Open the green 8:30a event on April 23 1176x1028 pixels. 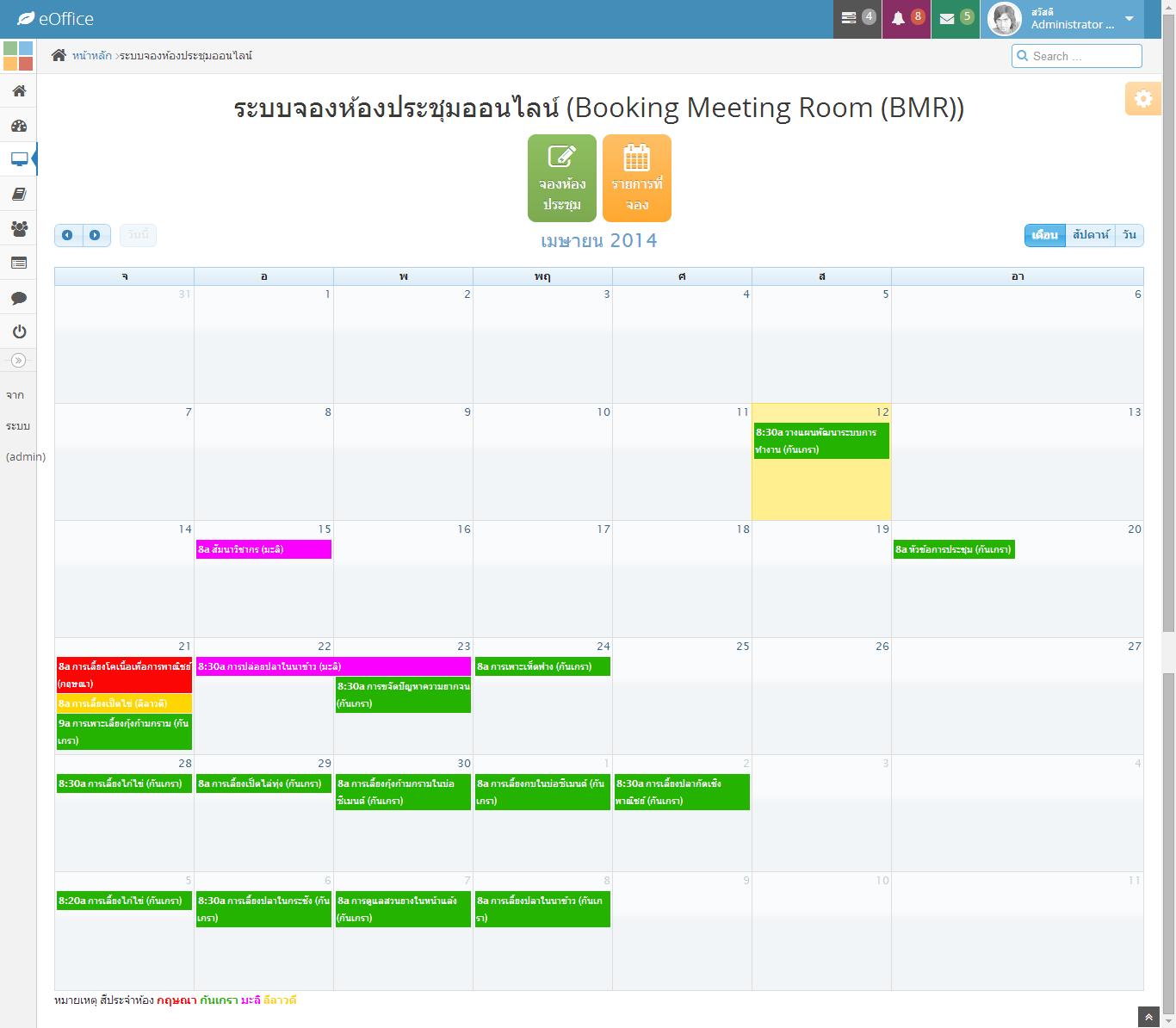pyautogui.click(x=403, y=695)
